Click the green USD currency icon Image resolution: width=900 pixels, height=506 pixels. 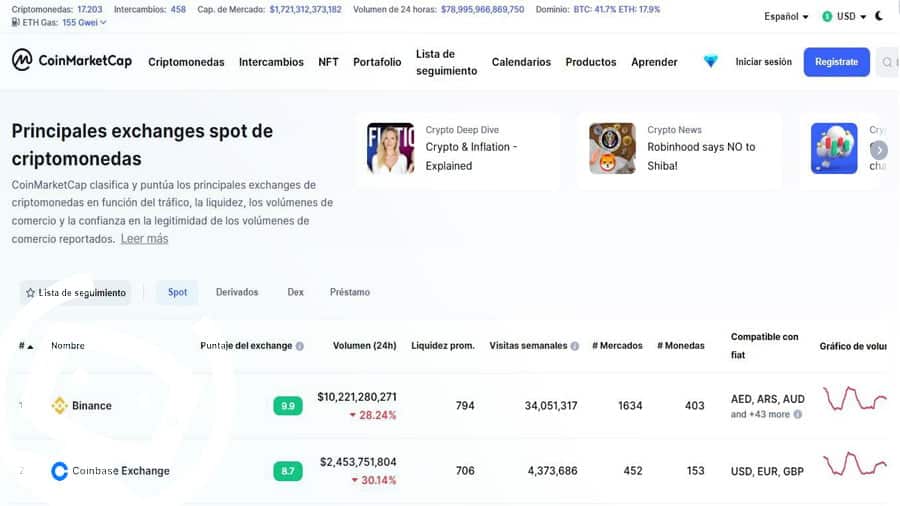tap(827, 17)
